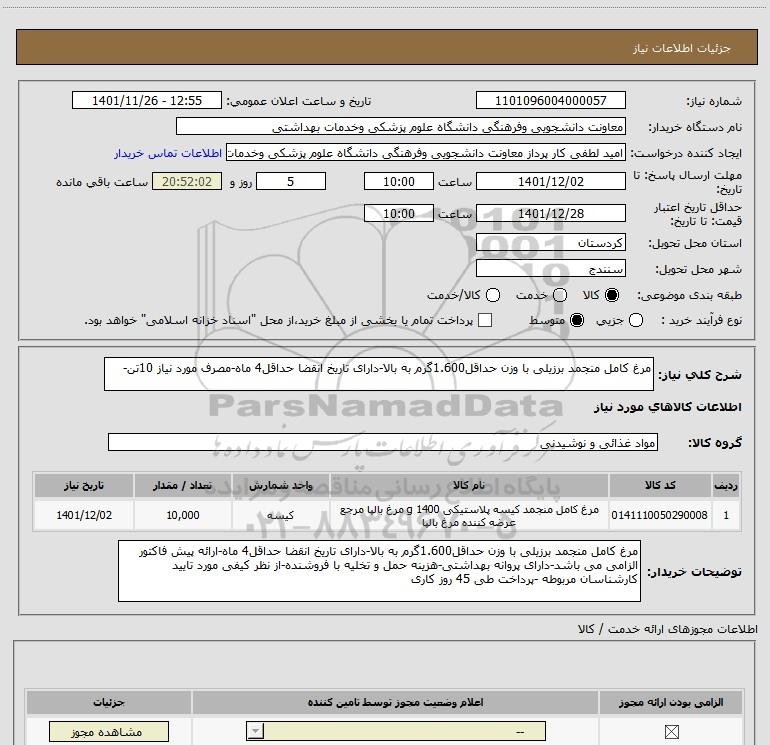The image size is (770, 745).
Task: Click the واحد شمارش column header
Action: [280, 485]
